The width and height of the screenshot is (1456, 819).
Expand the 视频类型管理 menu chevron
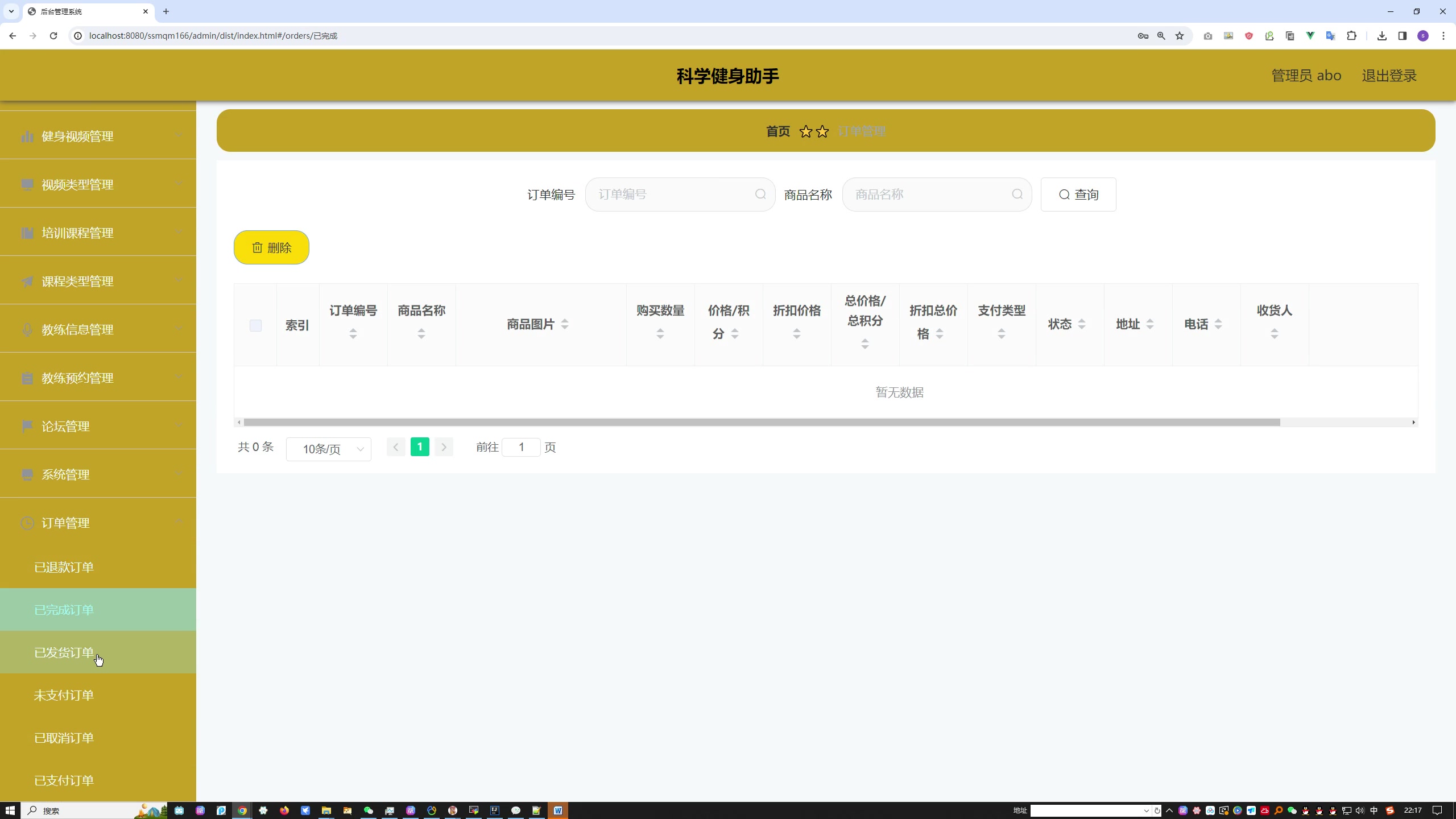coord(179,184)
